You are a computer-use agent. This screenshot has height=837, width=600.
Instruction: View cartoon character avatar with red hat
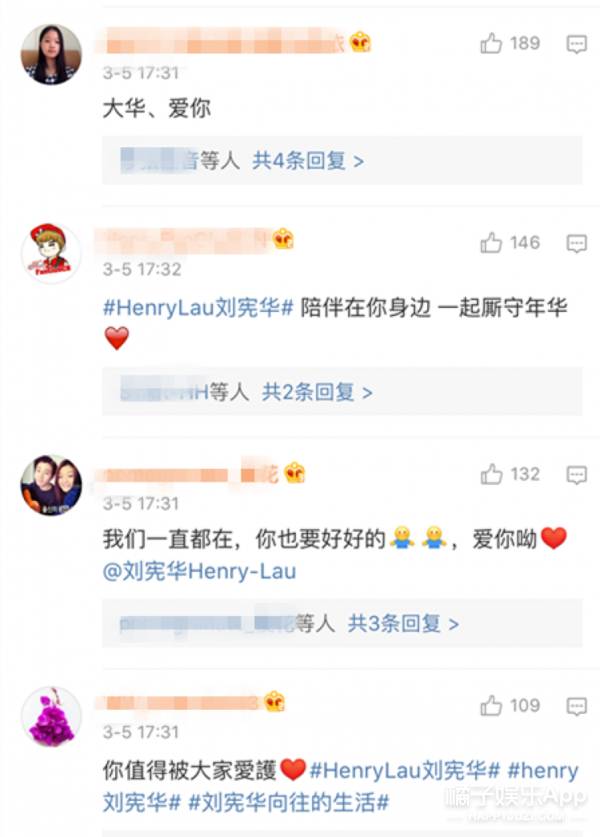coord(51,252)
